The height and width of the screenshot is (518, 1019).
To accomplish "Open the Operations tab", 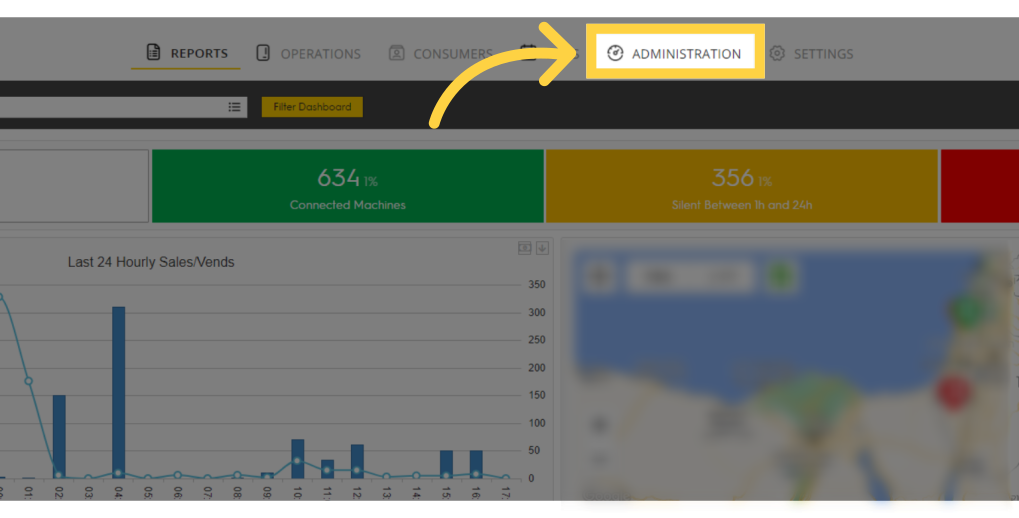I will (308, 53).
